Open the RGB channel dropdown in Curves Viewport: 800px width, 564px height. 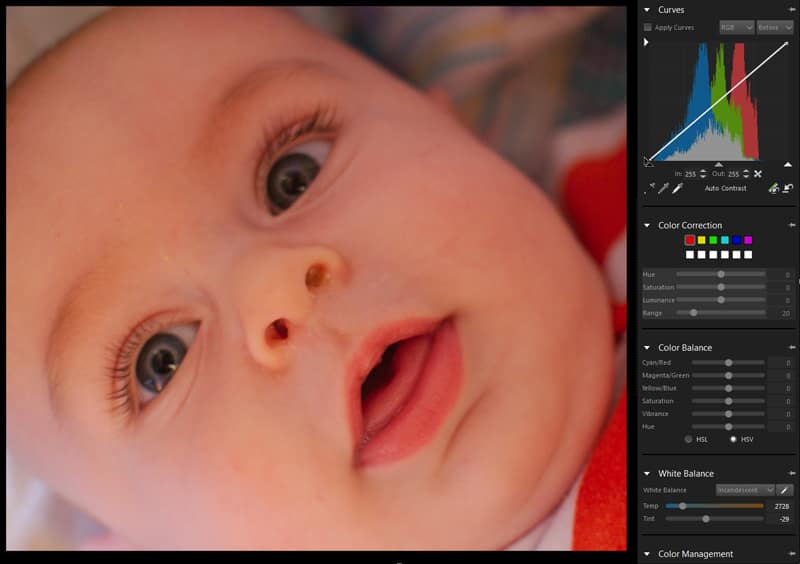coord(736,28)
